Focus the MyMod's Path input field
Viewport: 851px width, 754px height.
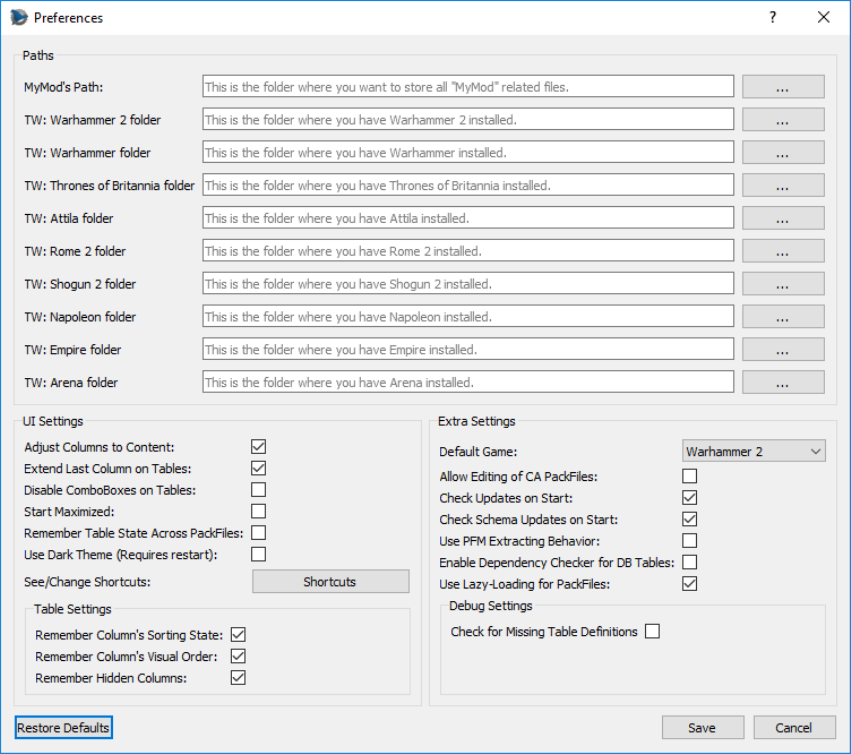tap(468, 87)
